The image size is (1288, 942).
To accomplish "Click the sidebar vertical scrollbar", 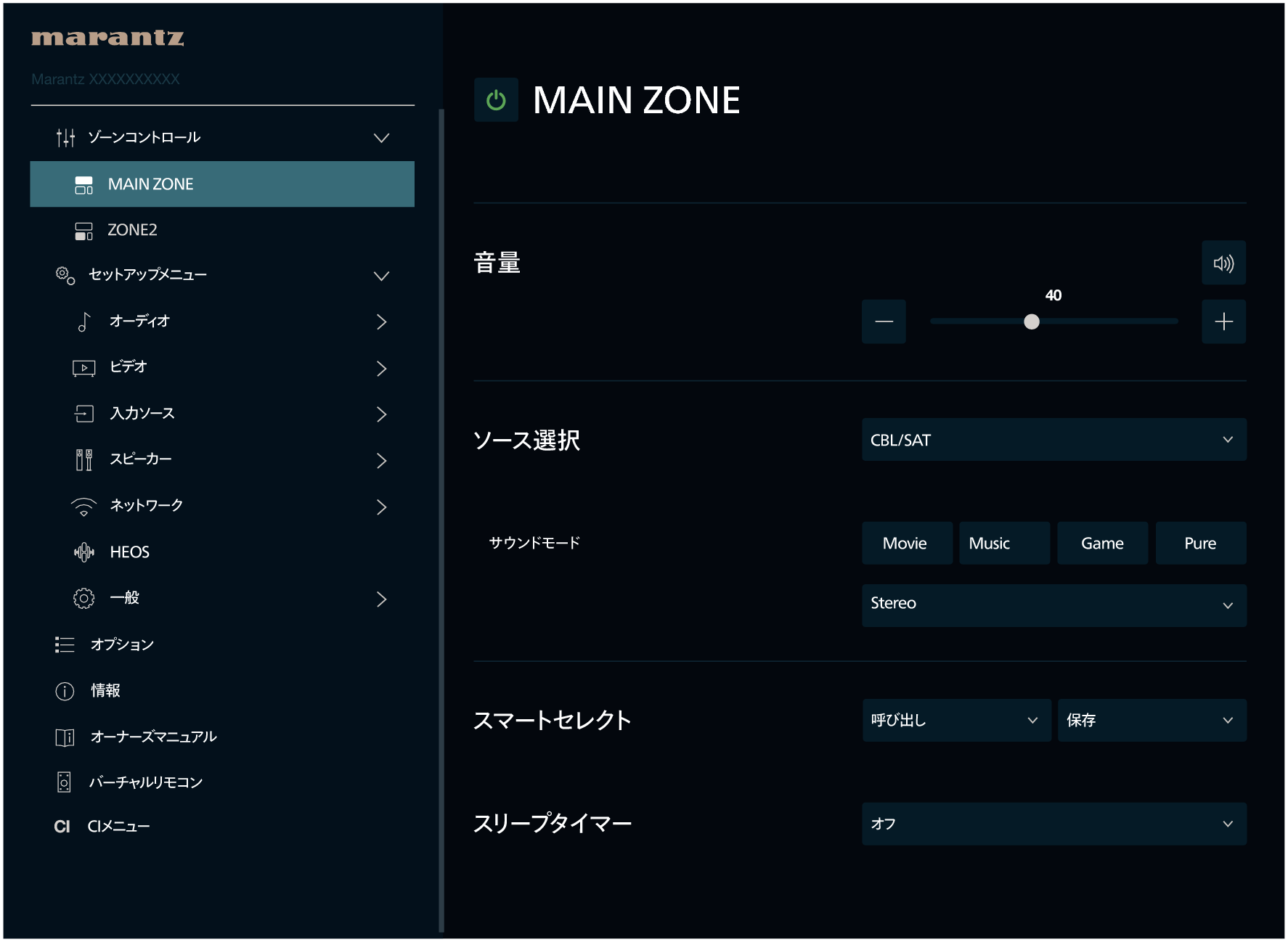I will (x=441, y=520).
